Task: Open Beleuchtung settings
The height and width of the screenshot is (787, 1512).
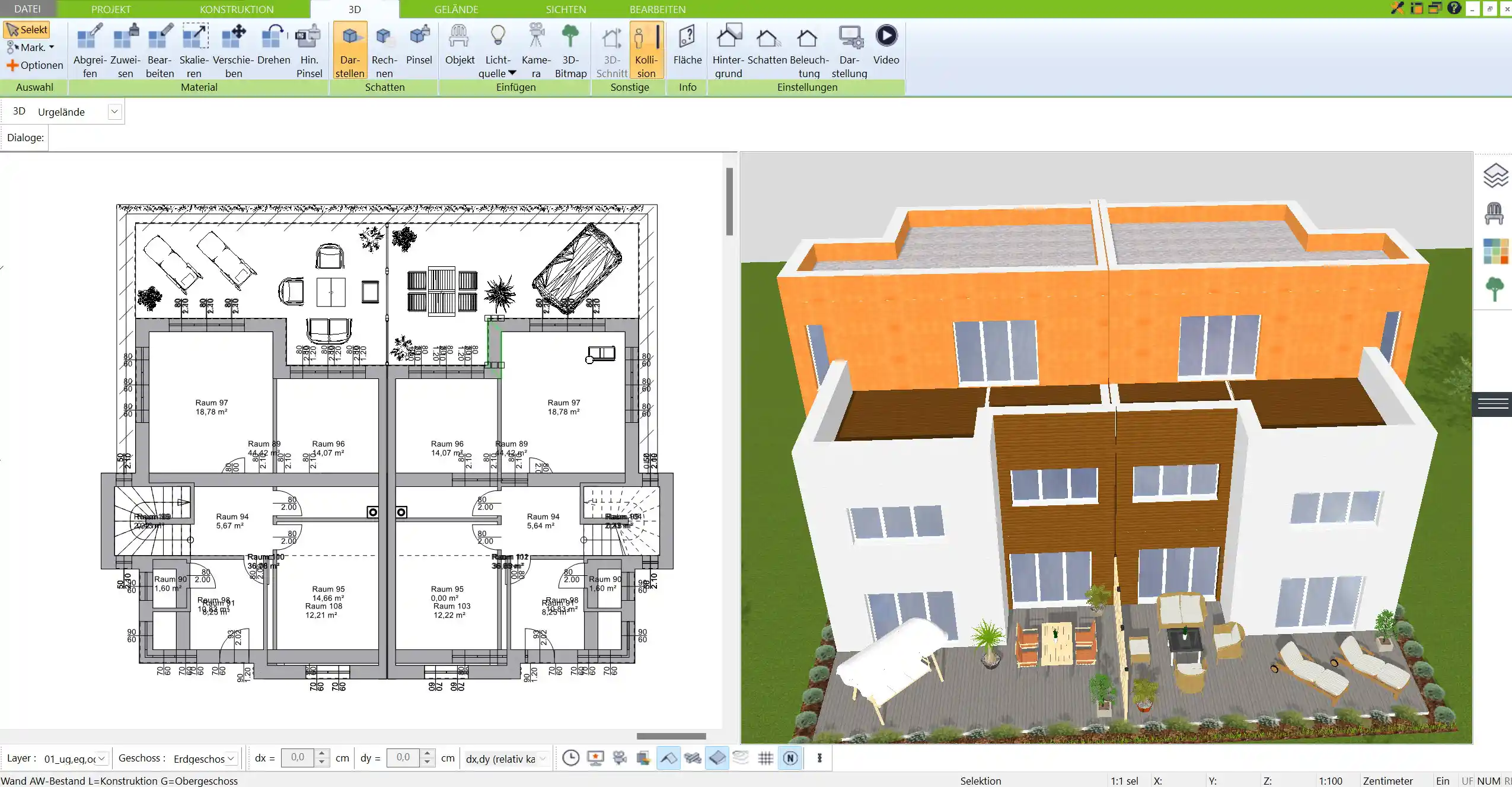Action: point(809,50)
